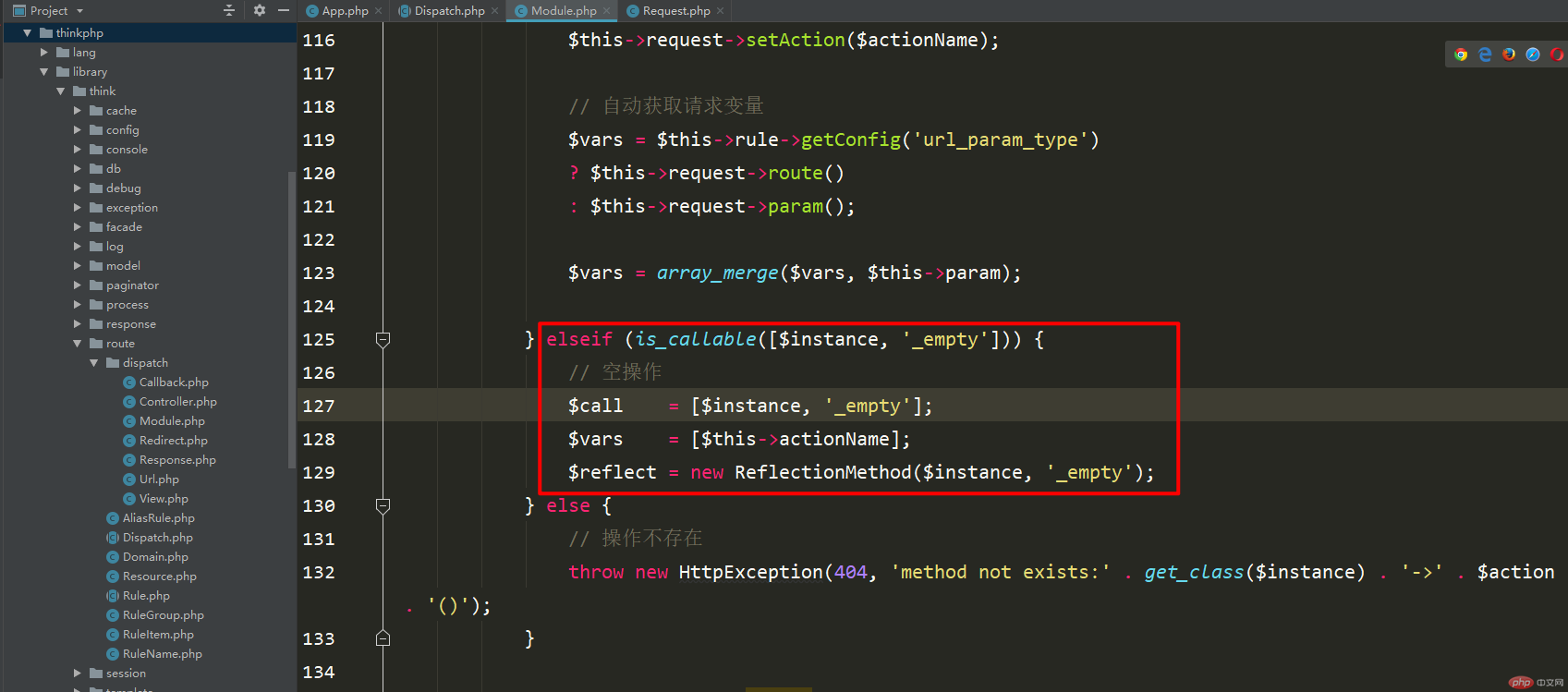Click getConfig method on line 119
Screen dimensions: 1568x692
click(x=851, y=140)
